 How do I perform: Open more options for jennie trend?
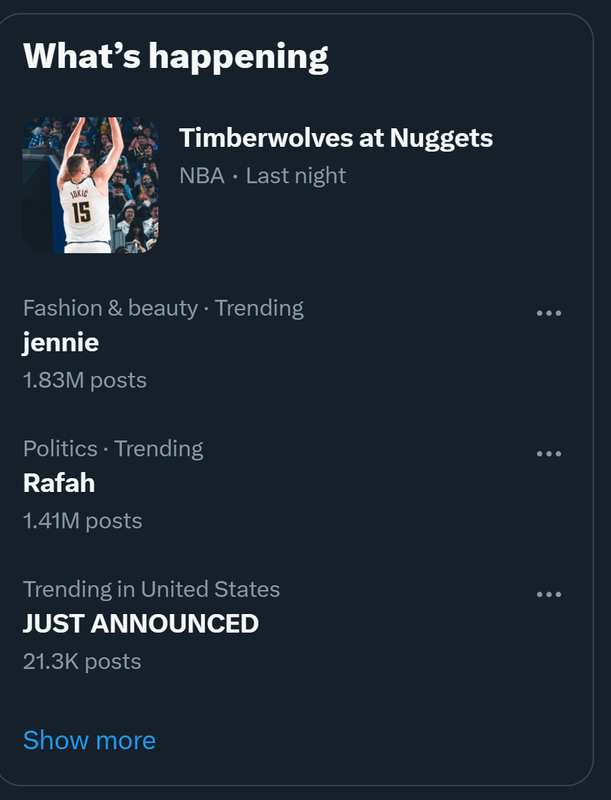click(x=549, y=313)
